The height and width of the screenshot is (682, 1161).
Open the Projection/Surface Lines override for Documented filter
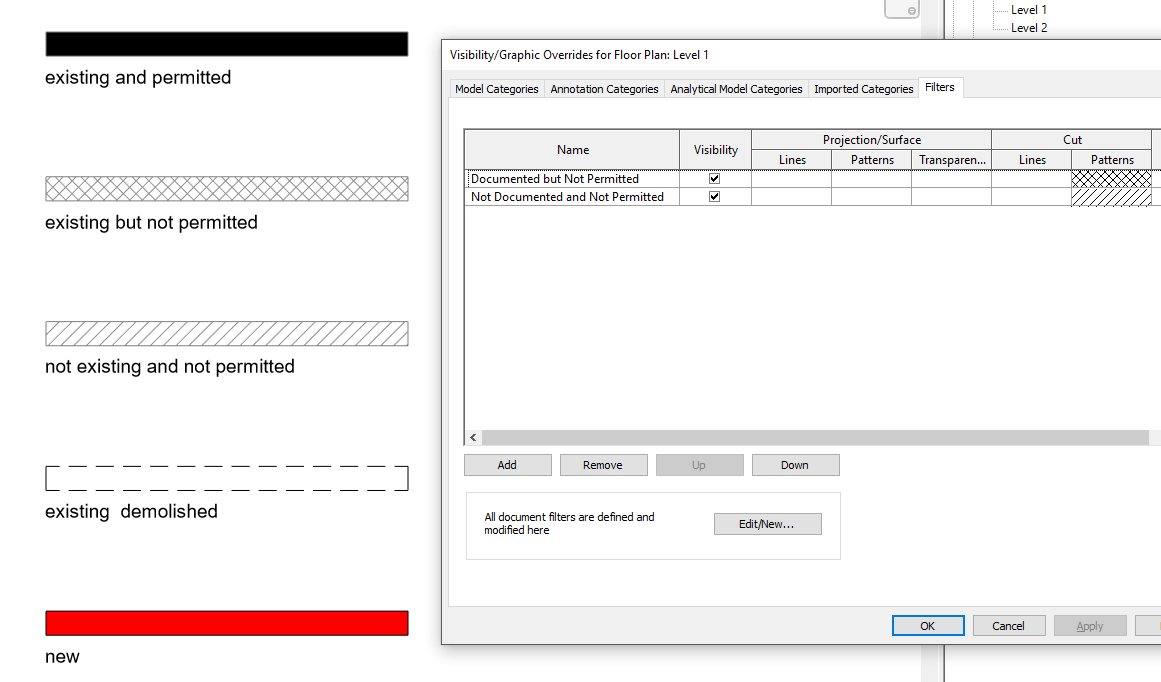pos(791,178)
